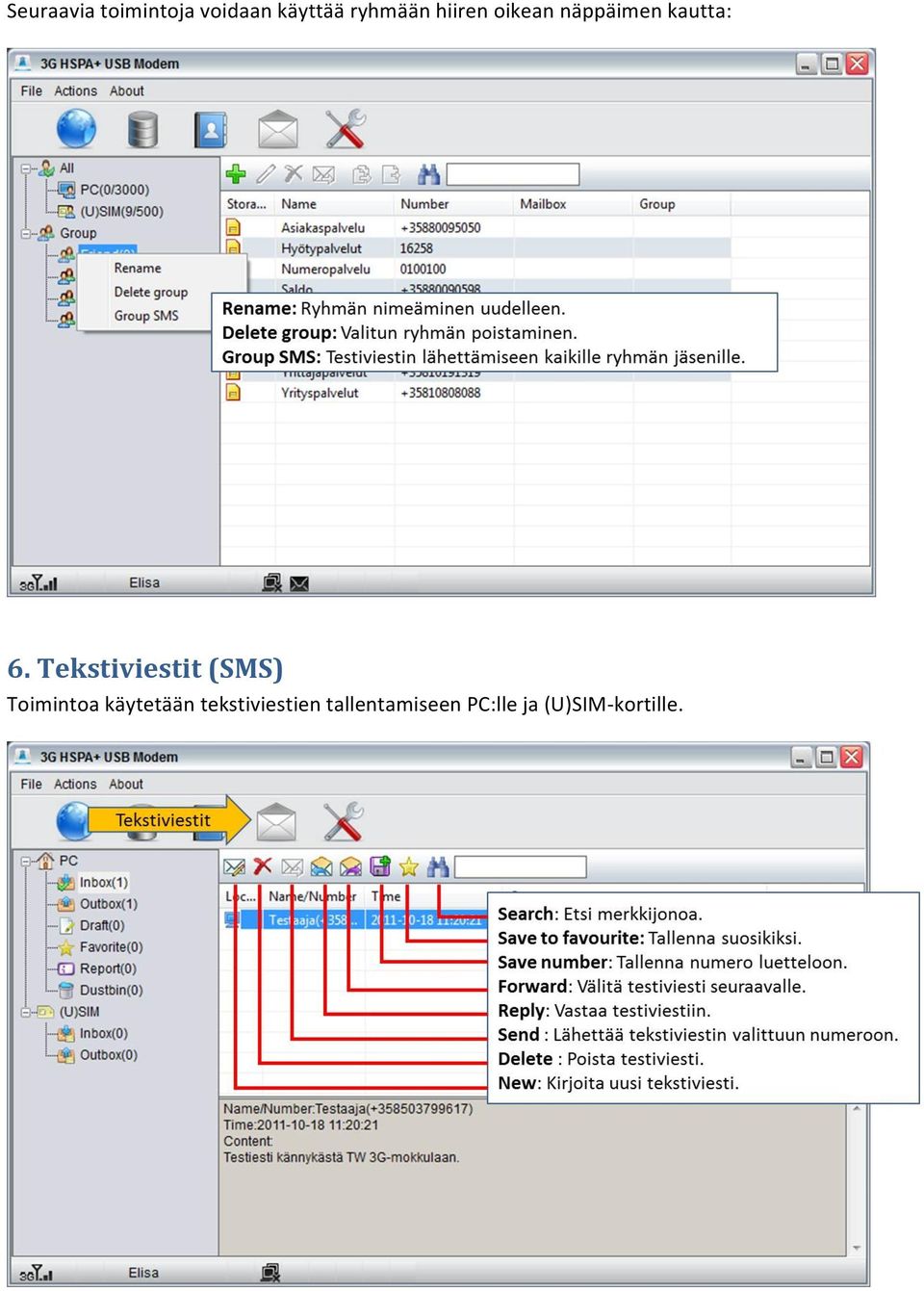Collapse the PC node in SMS tree

[26, 861]
